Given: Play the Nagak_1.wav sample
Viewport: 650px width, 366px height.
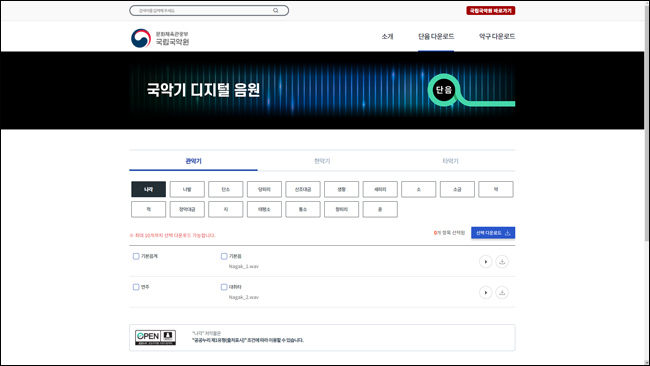Looking at the screenshot, I should click(x=485, y=262).
